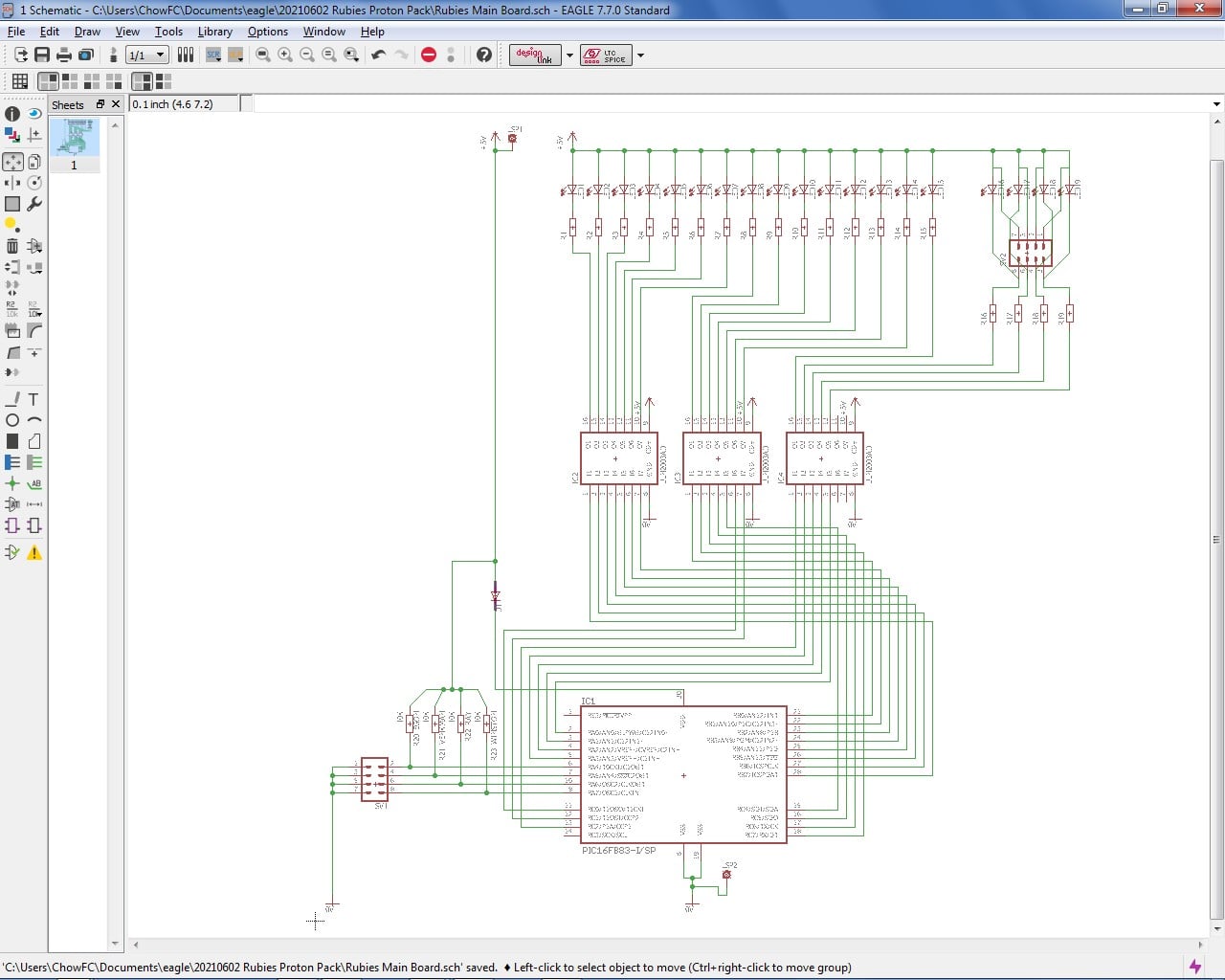Image resolution: width=1225 pixels, height=980 pixels.
Task: Toggle the Show eye tool
Action: pyautogui.click(x=34, y=113)
